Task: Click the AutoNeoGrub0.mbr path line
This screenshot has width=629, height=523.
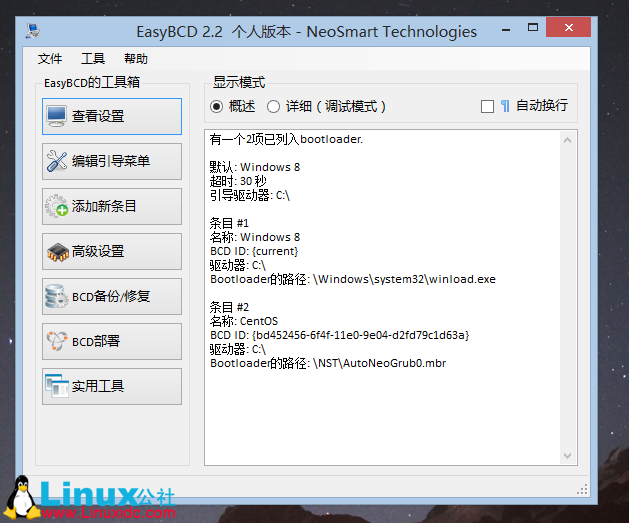Action: coord(328,363)
